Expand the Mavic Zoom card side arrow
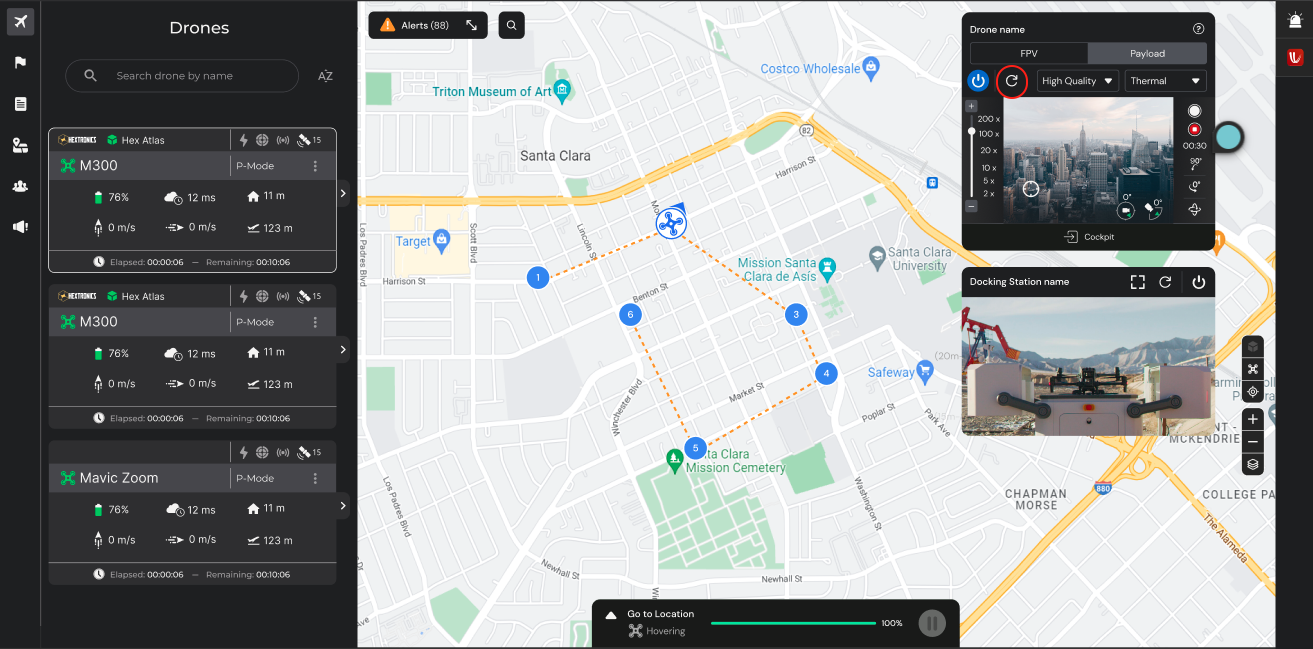Screen dimensions: 1313x649 point(343,506)
